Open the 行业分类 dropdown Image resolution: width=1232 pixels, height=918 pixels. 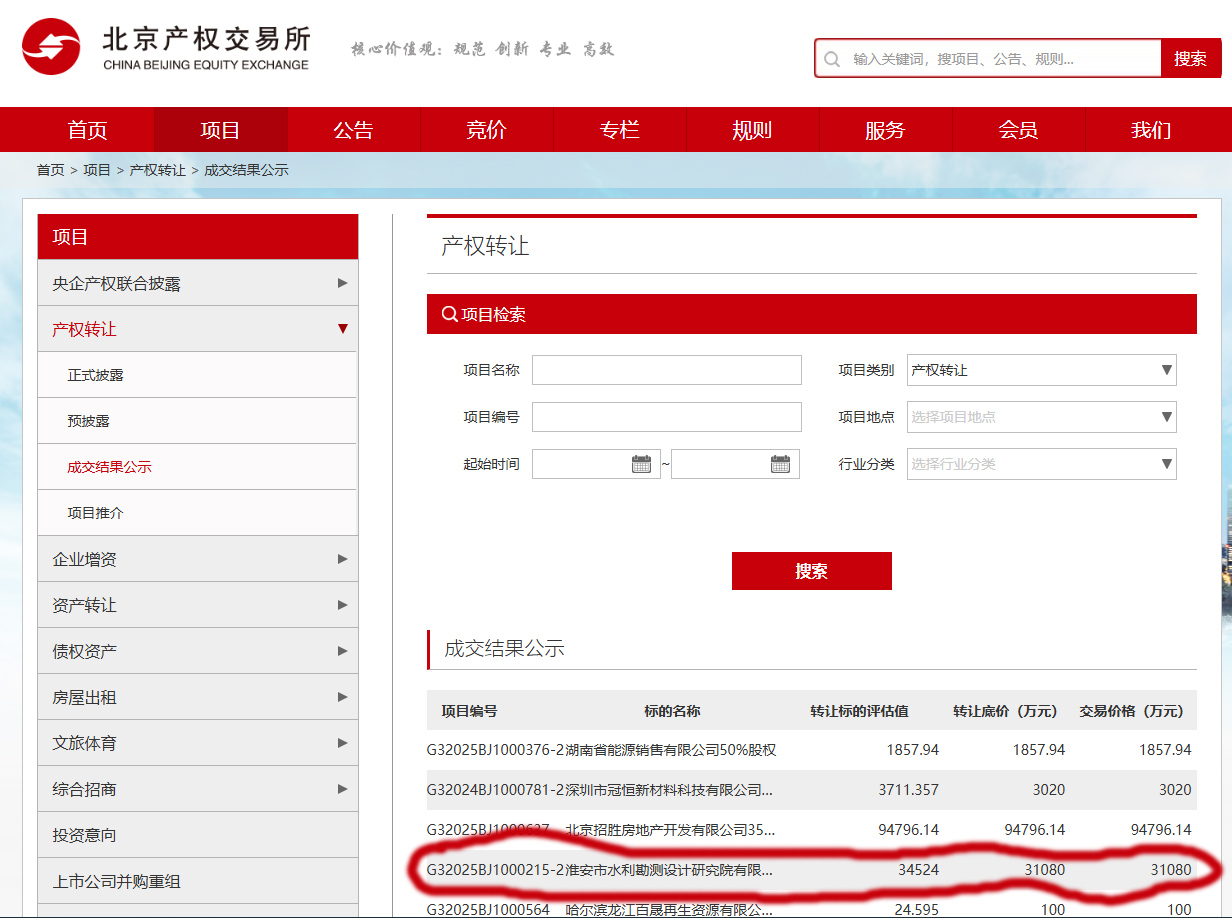point(1042,464)
